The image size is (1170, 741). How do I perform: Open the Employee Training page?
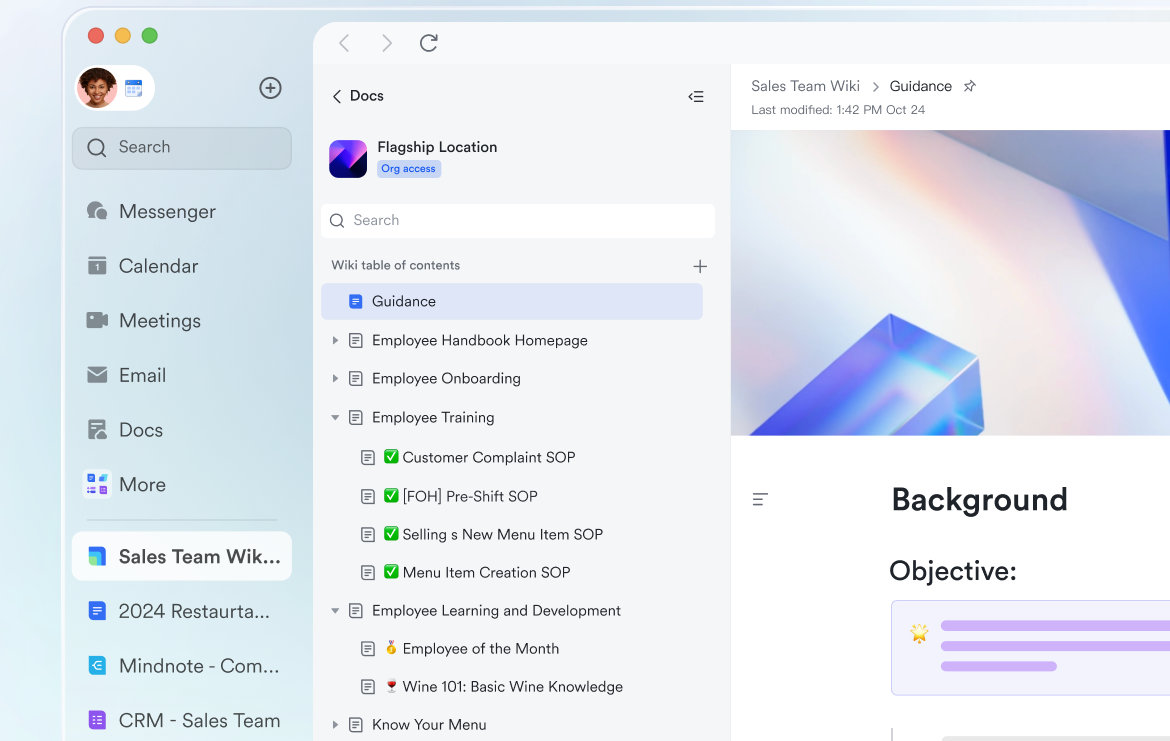coord(433,418)
